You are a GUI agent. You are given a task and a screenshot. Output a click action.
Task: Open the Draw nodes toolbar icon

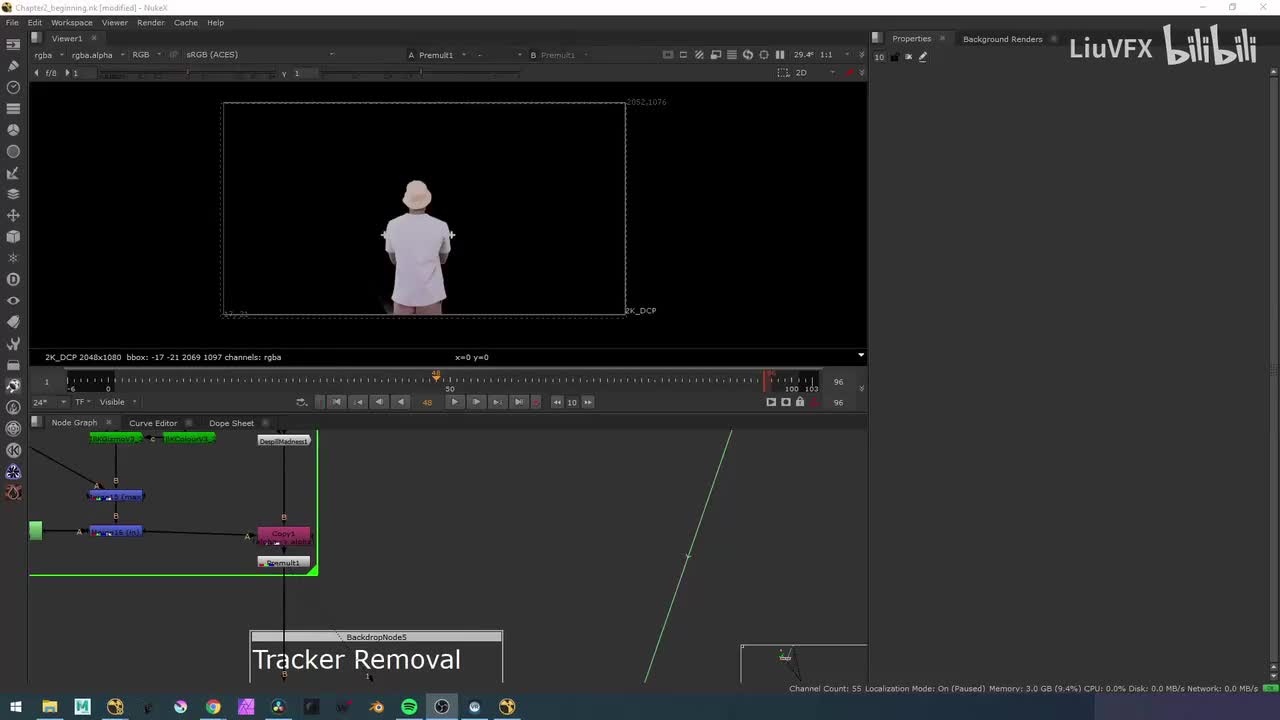(x=13, y=65)
